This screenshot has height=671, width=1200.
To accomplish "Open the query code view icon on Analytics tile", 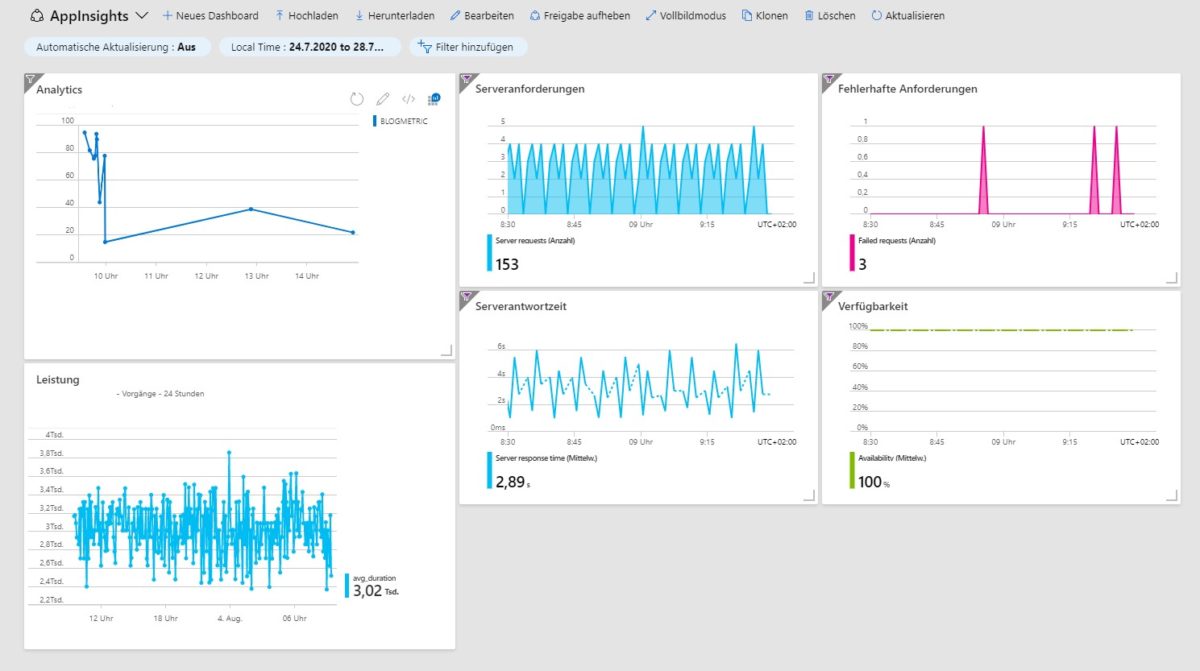I will (407, 99).
